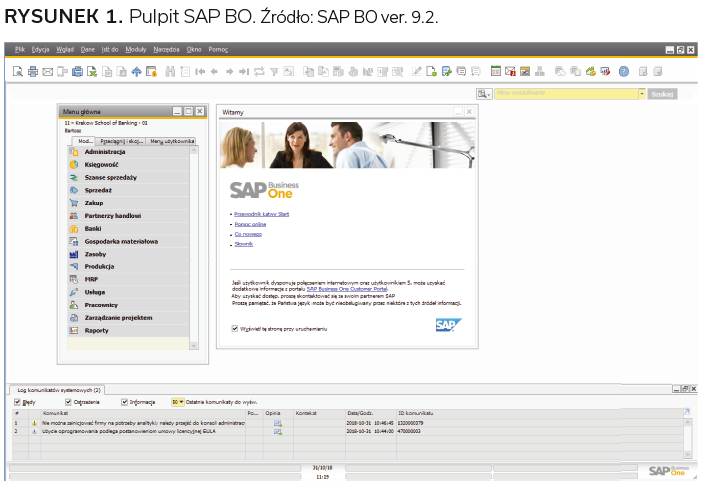
Task: Open the 50 last messages dropdown
Action: tap(177, 402)
